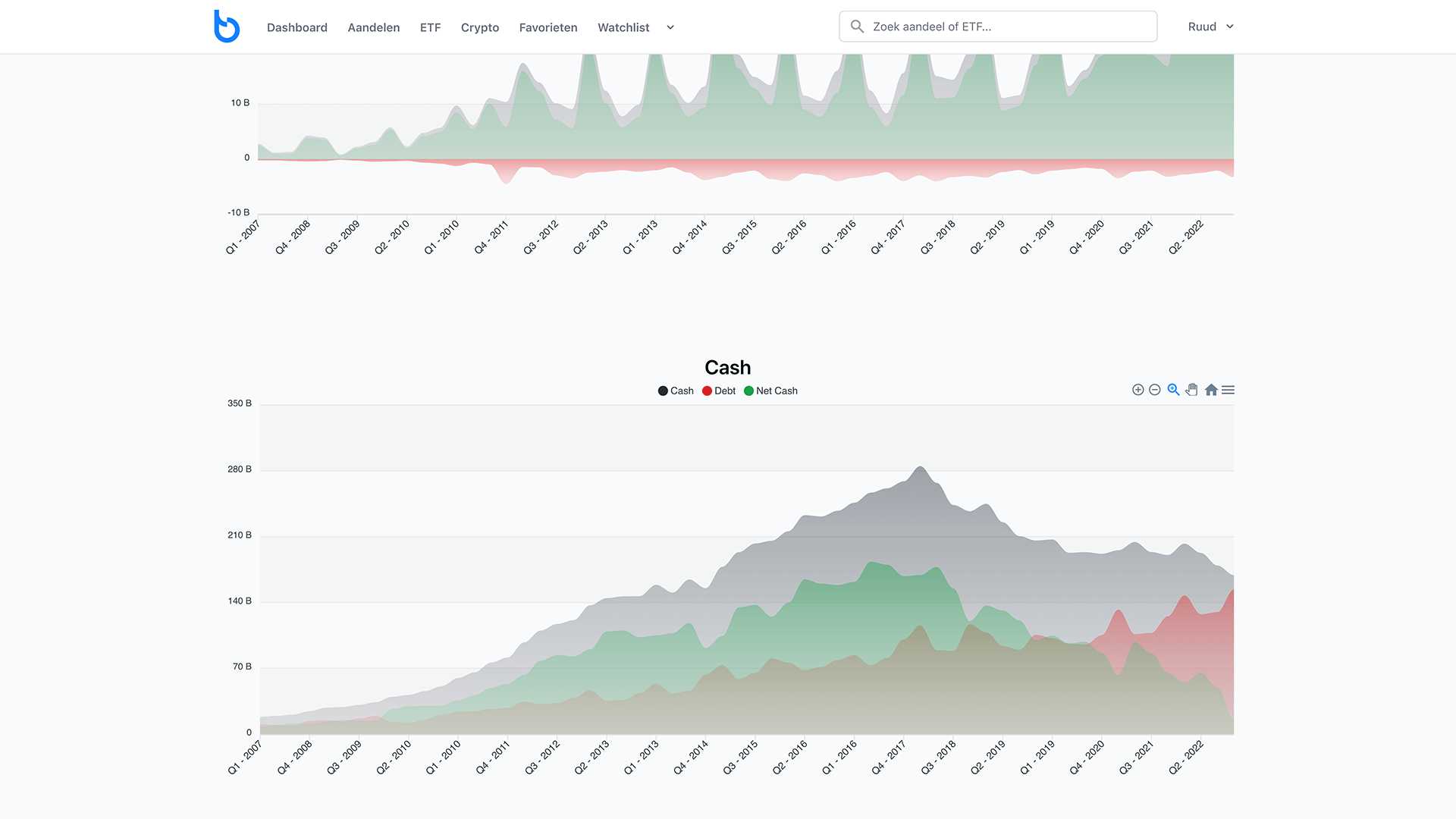Click the Q3 - 2015 label on Cash chart
1456x819 pixels.
tap(740, 758)
